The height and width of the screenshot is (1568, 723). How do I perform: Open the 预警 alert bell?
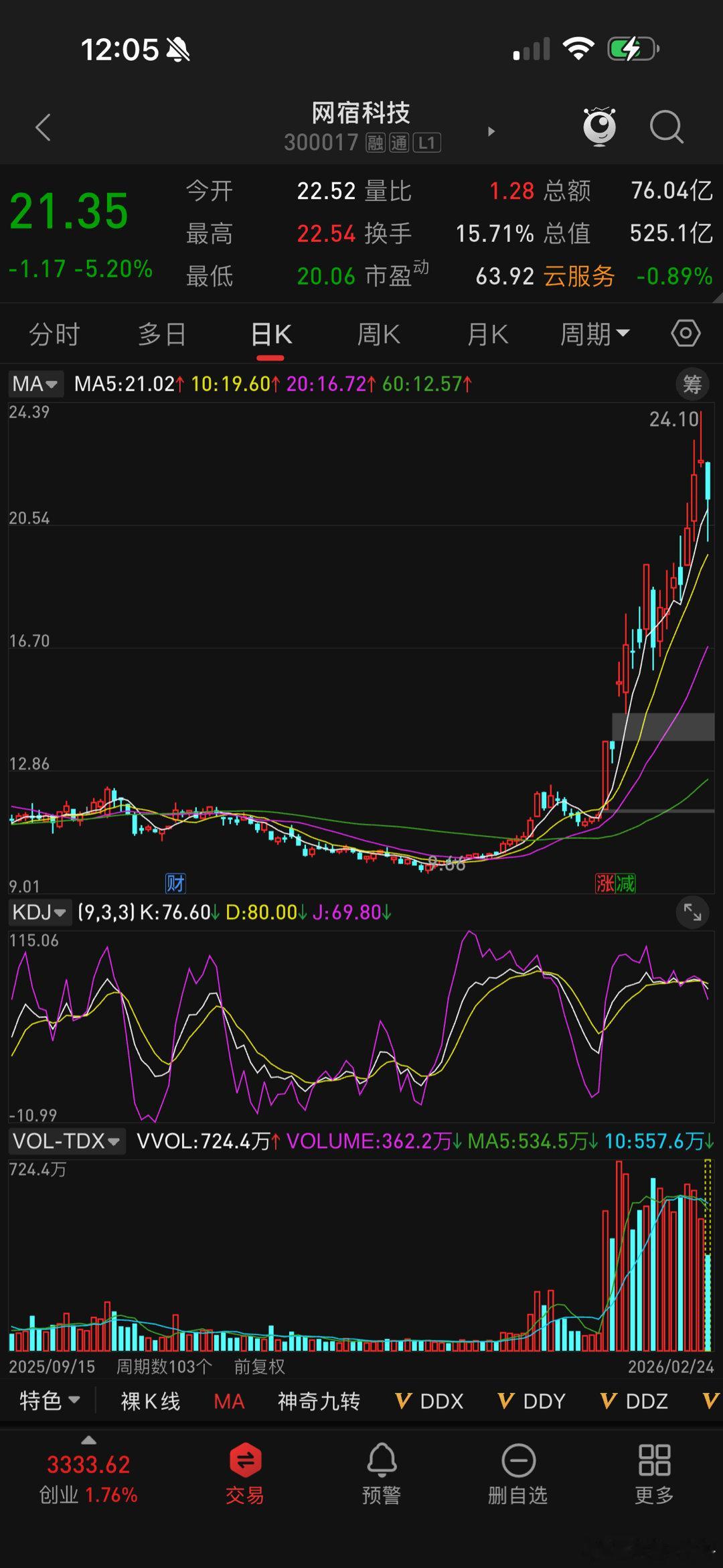(382, 1474)
